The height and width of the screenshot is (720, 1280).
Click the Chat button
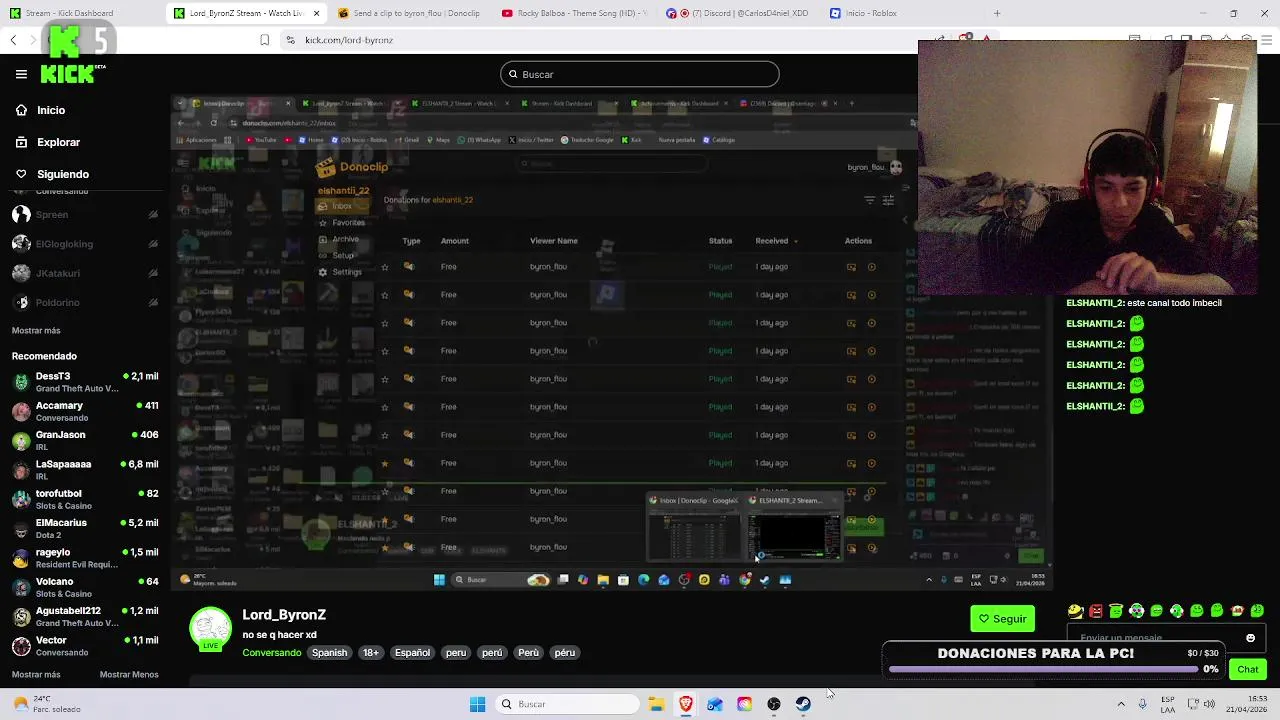click(1248, 669)
